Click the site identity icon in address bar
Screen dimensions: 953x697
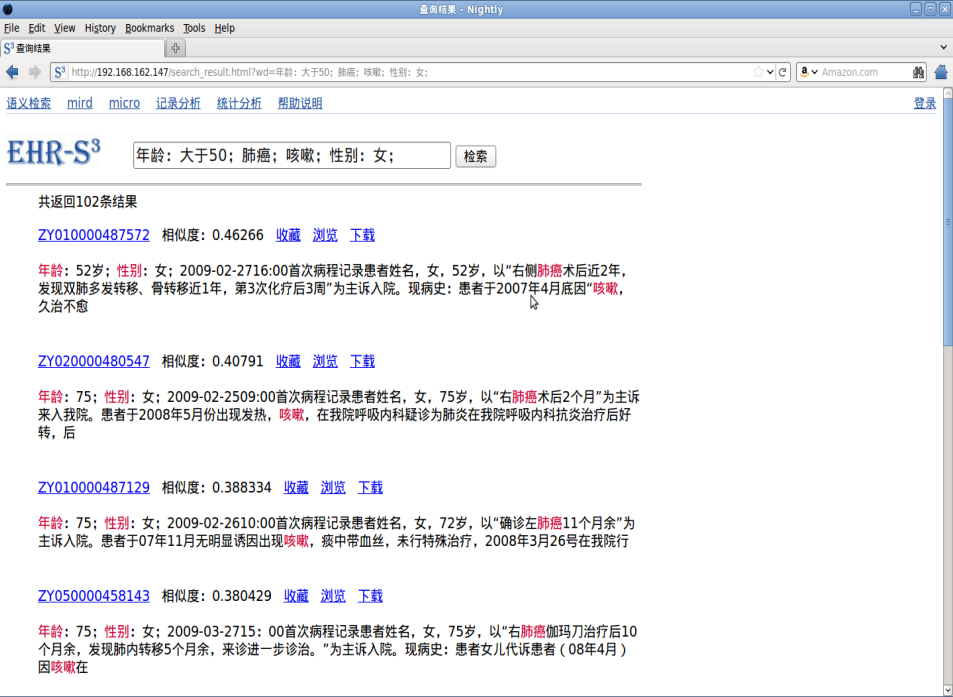tap(60, 72)
